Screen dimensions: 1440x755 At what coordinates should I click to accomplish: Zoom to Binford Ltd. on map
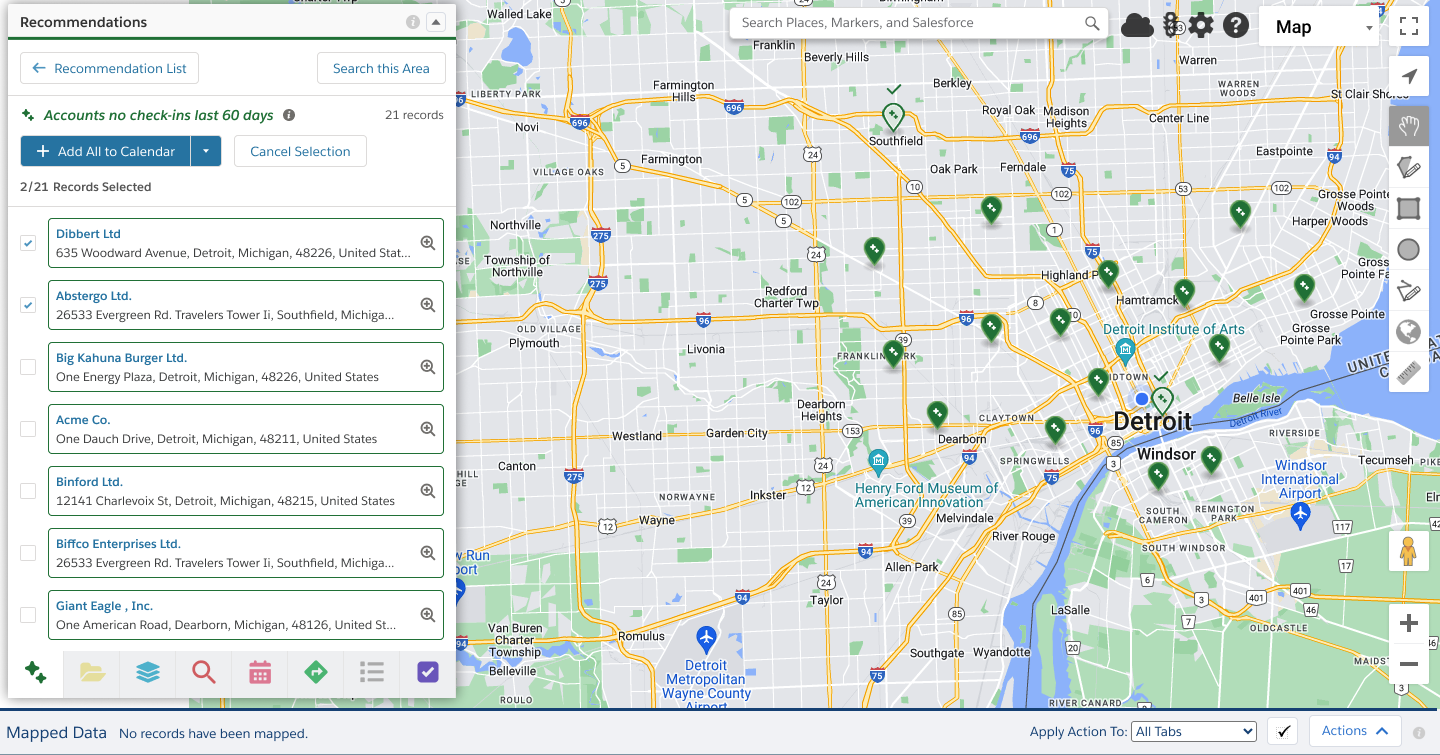point(427,491)
